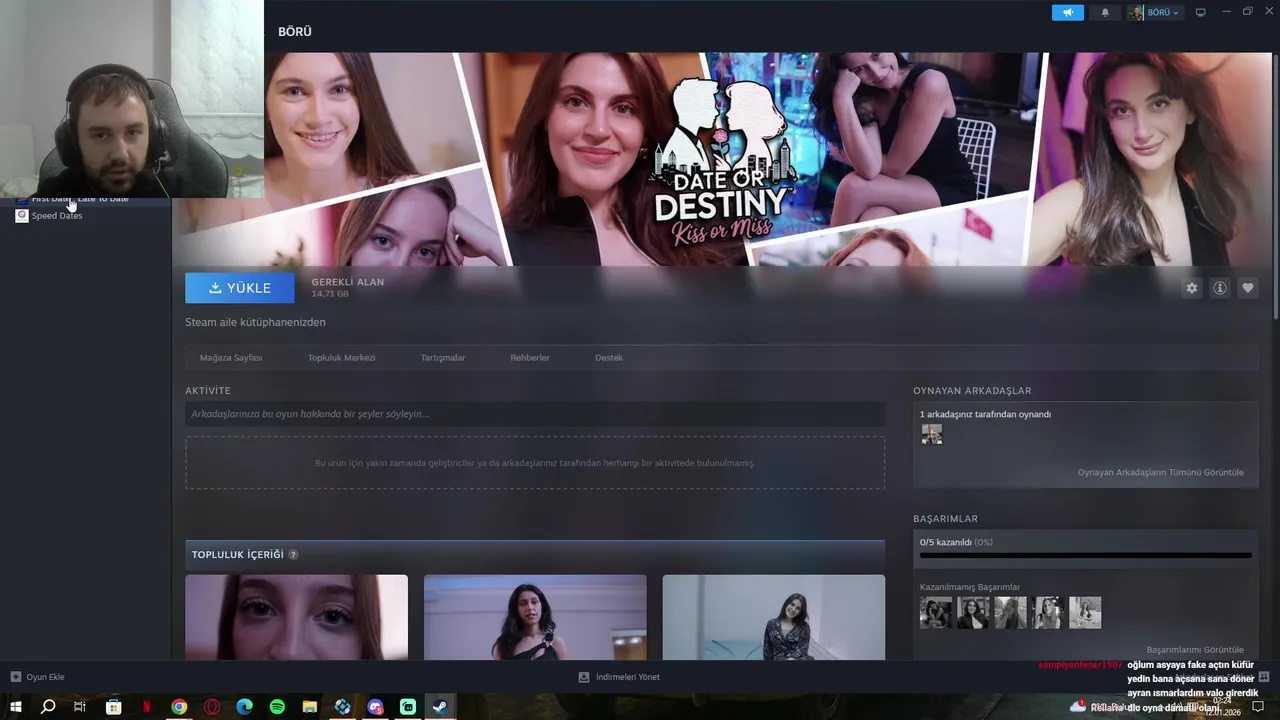Open teal streaming app taskbar icon
1280x720 pixels.
408,707
